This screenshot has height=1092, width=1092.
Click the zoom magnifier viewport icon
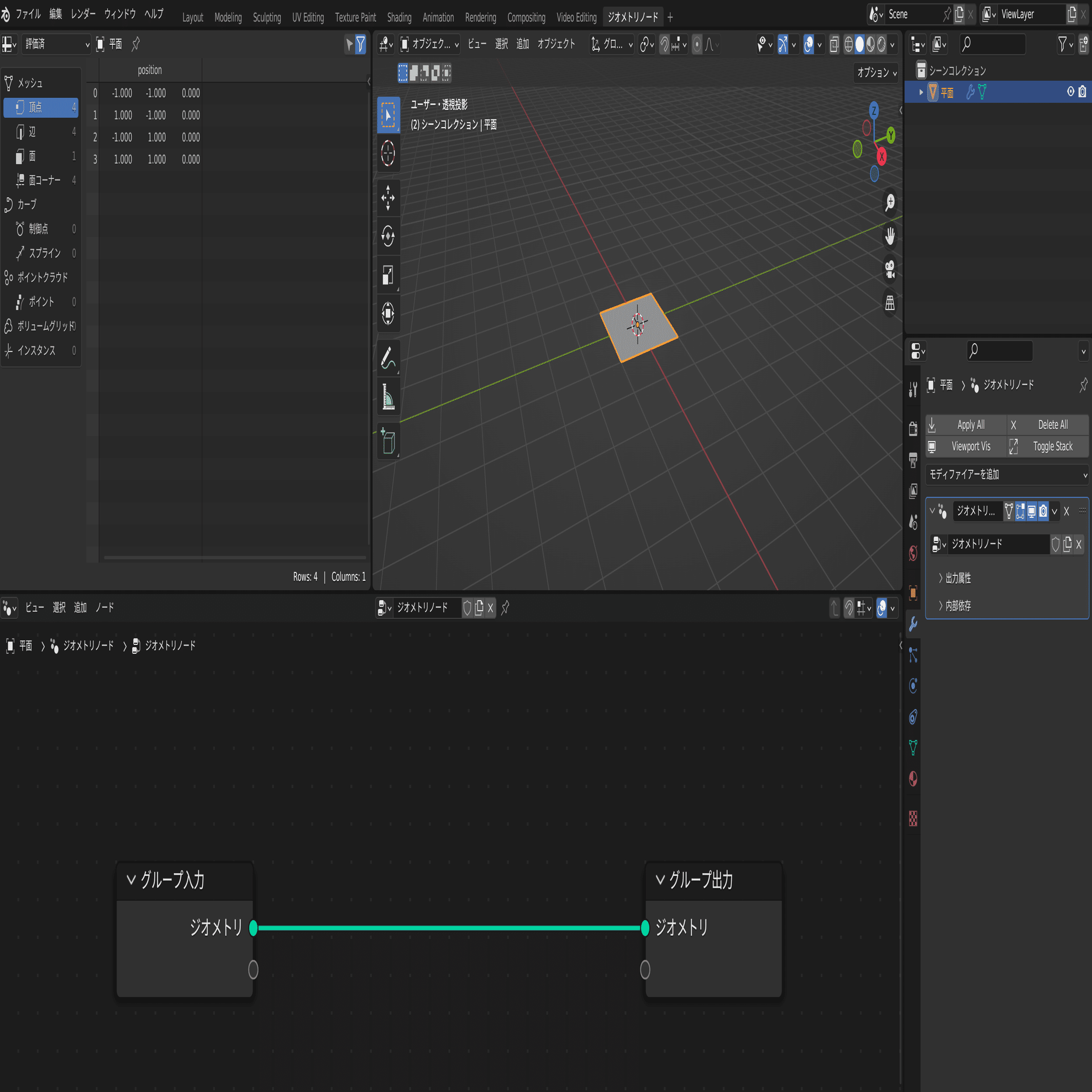890,202
